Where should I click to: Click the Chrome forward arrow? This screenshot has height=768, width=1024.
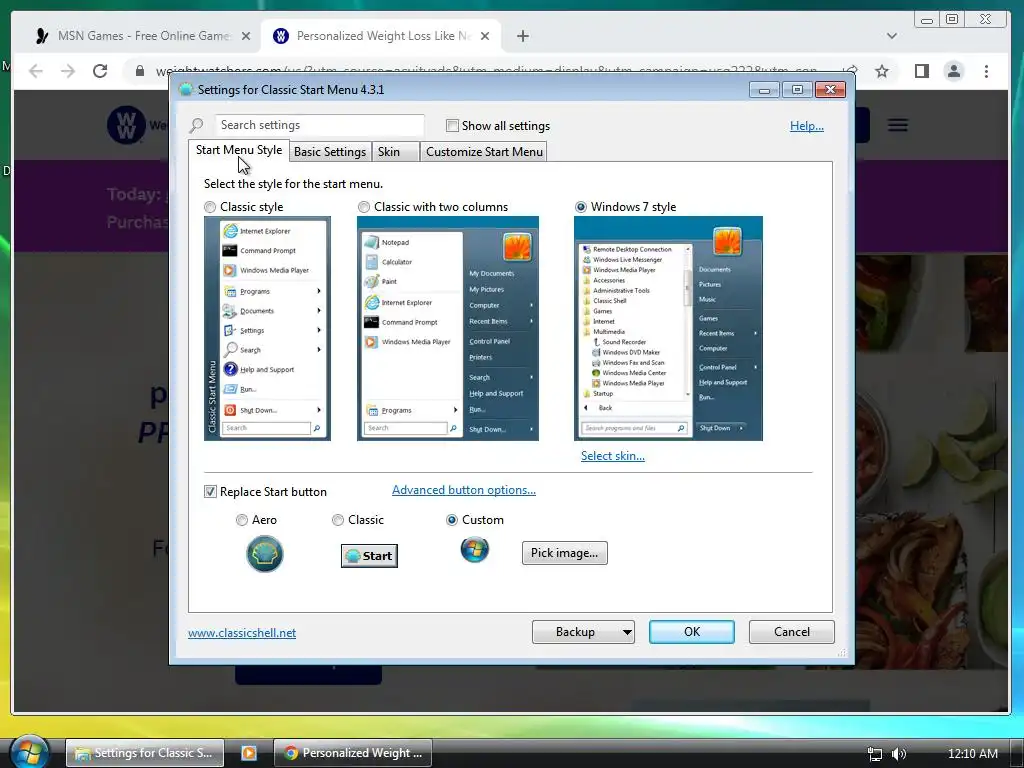pos(68,71)
